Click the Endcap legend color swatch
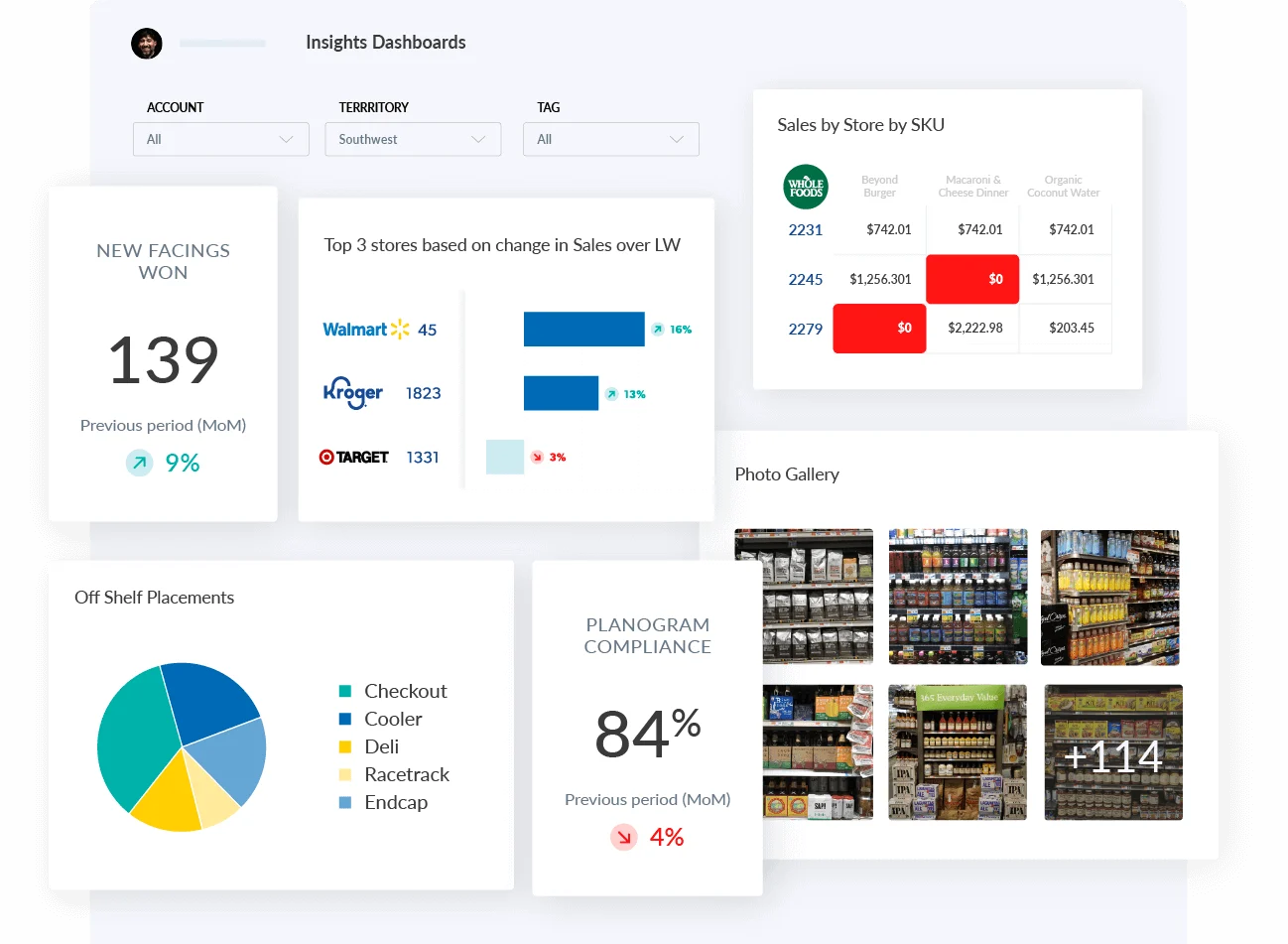 tap(345, 802)
